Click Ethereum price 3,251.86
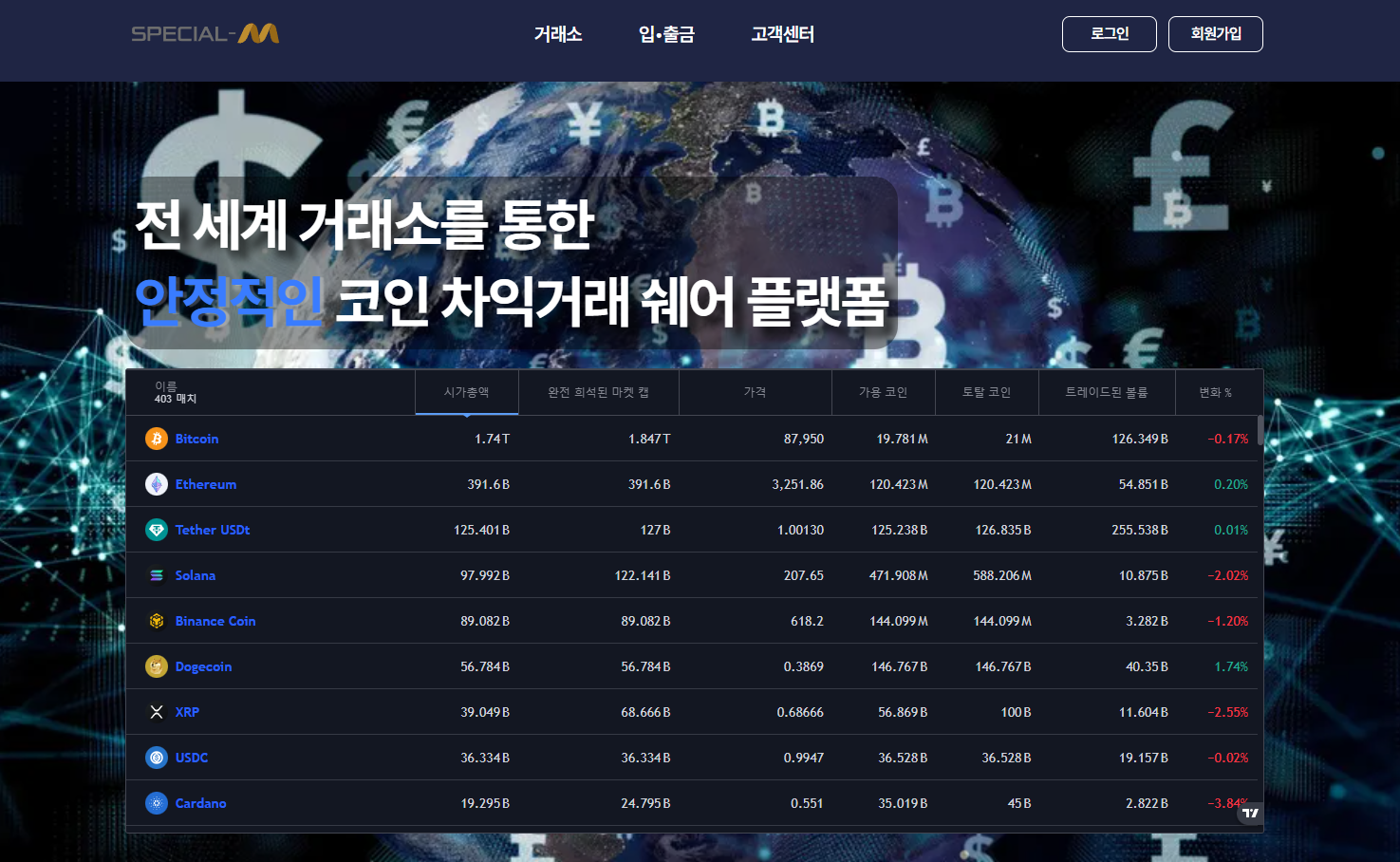Viewport: 1400px width, 862px height. coord(798,484)
